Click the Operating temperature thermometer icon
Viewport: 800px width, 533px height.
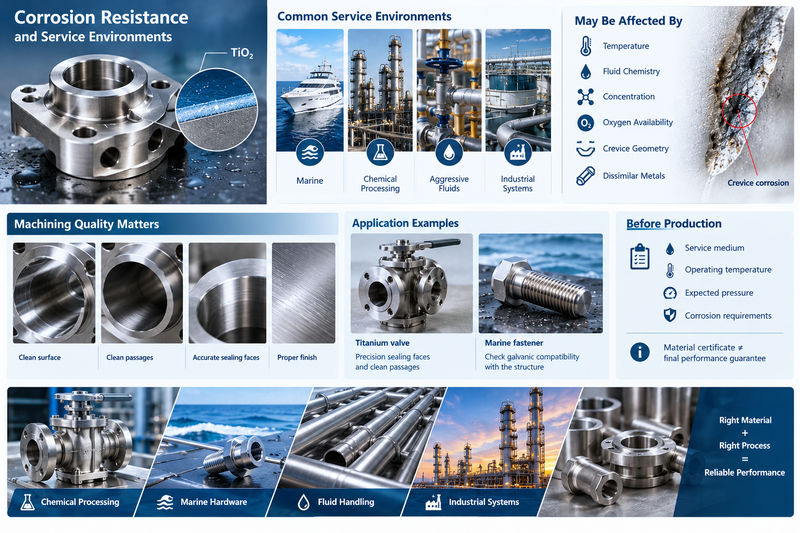tap(670, 270)
